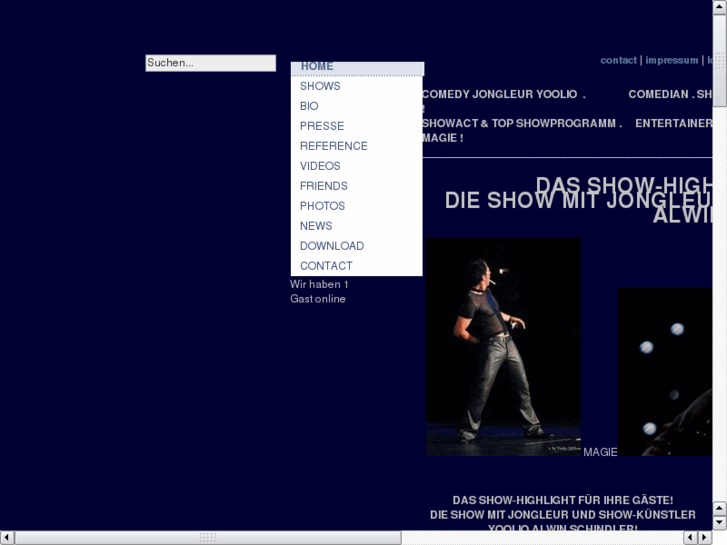Click the juggler performer photo
Viewport: 727px width, 545px height.
click(503, 346)
